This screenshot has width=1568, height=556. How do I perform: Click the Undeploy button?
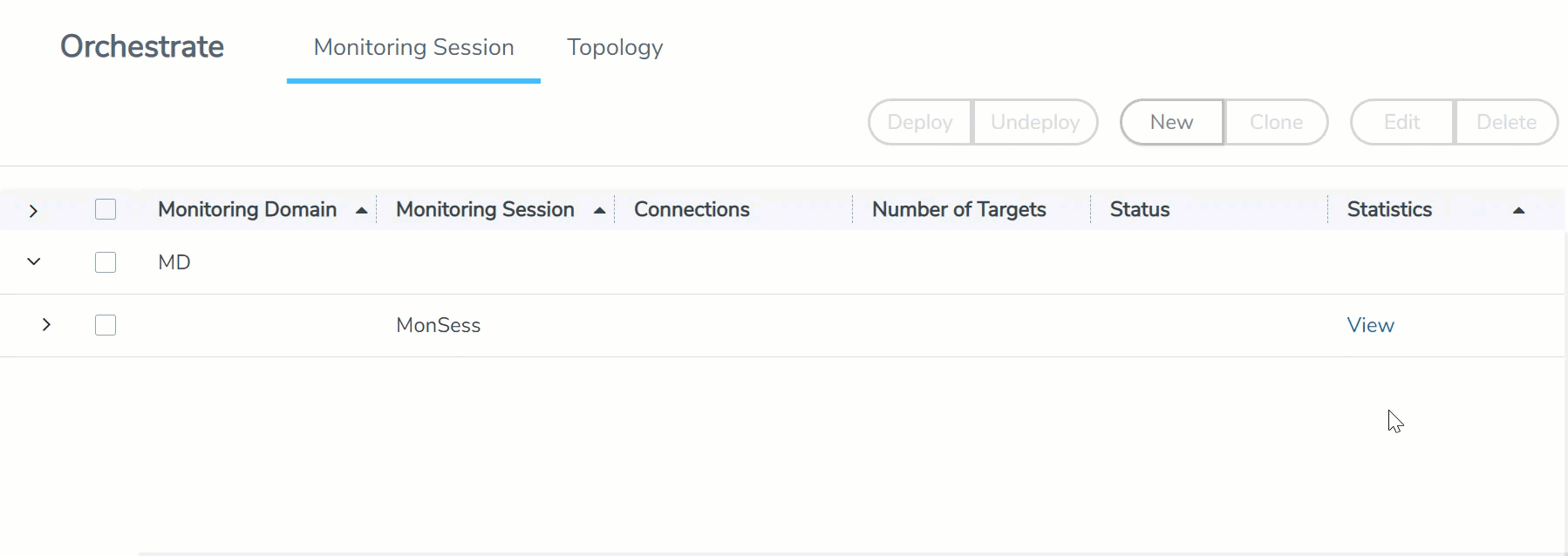tap(1035, 122)
